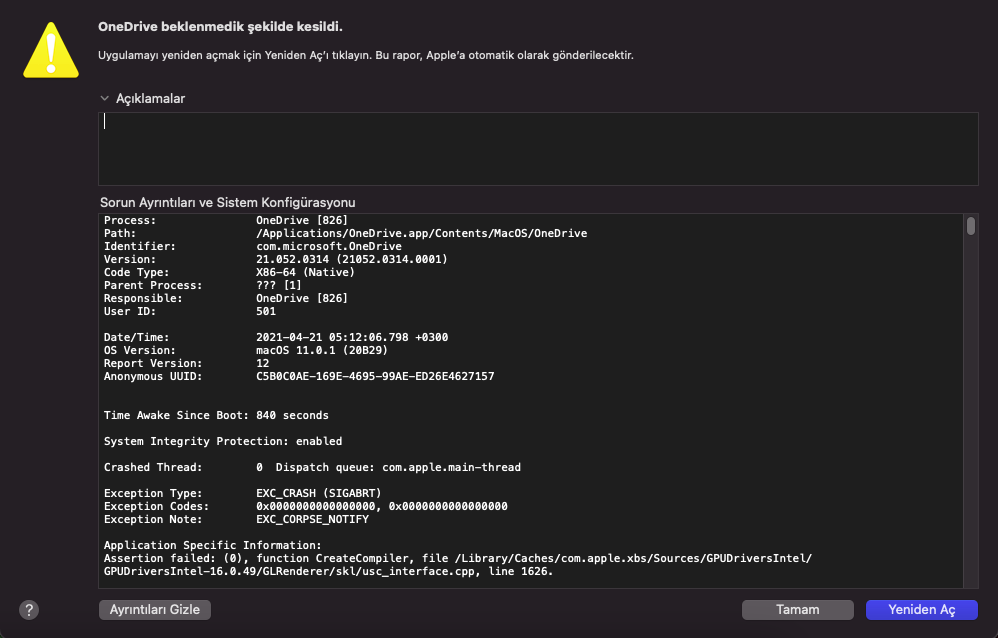Reopen OneDrive with Yeniden Aç

coord(921,609)
